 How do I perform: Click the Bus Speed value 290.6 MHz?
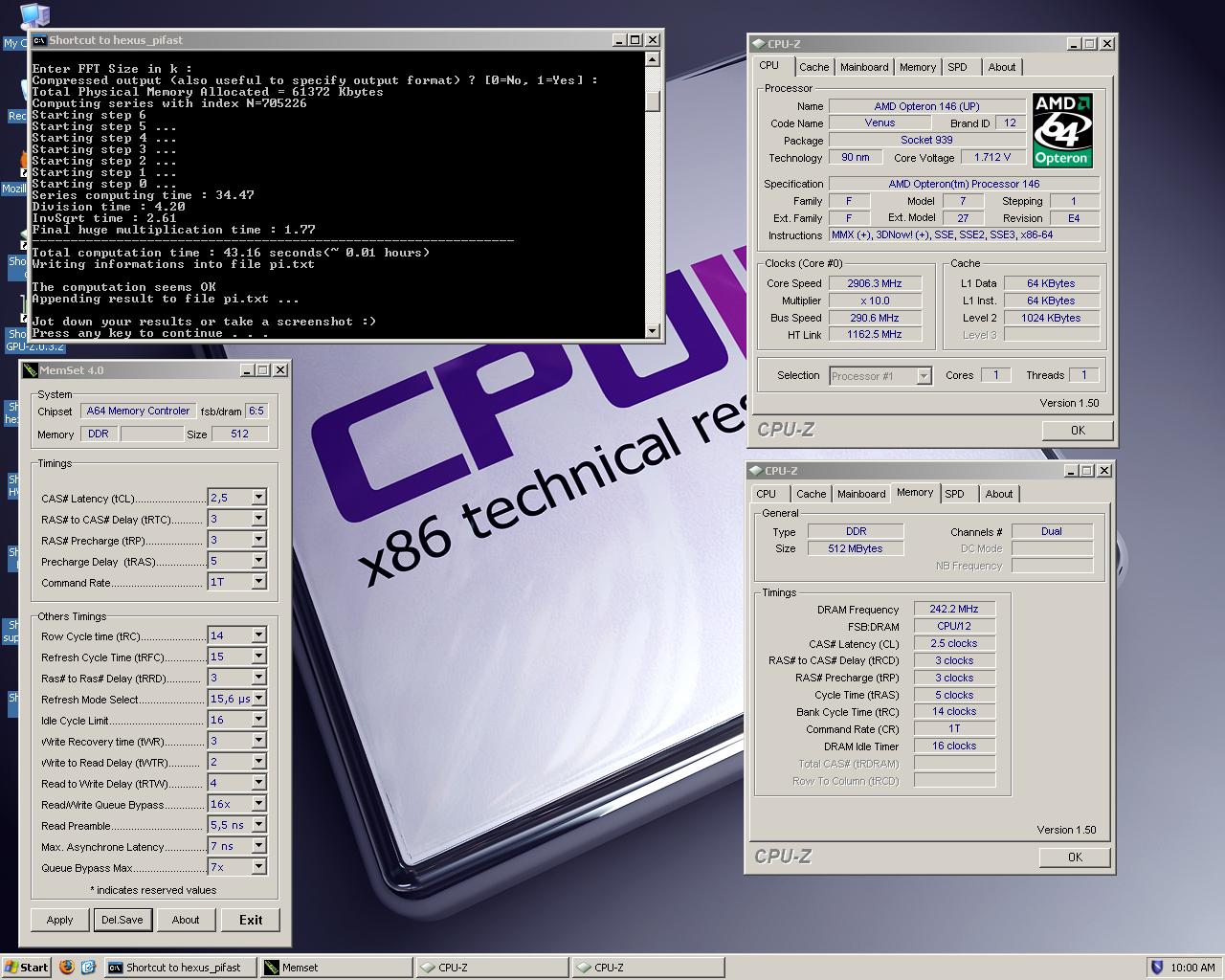point(875,318)
